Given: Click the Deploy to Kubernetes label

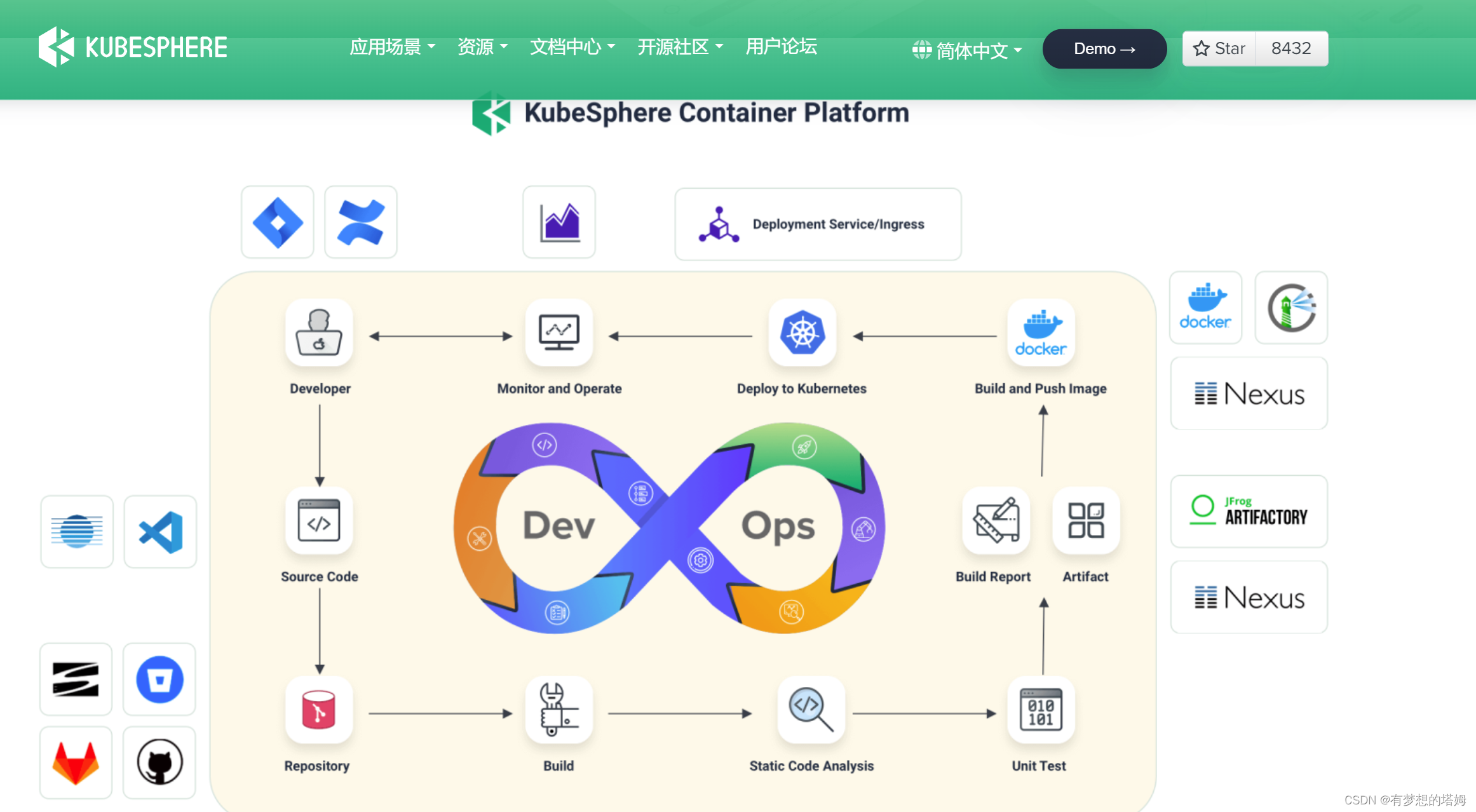Looking at the screenshot, I should (802, 388).
